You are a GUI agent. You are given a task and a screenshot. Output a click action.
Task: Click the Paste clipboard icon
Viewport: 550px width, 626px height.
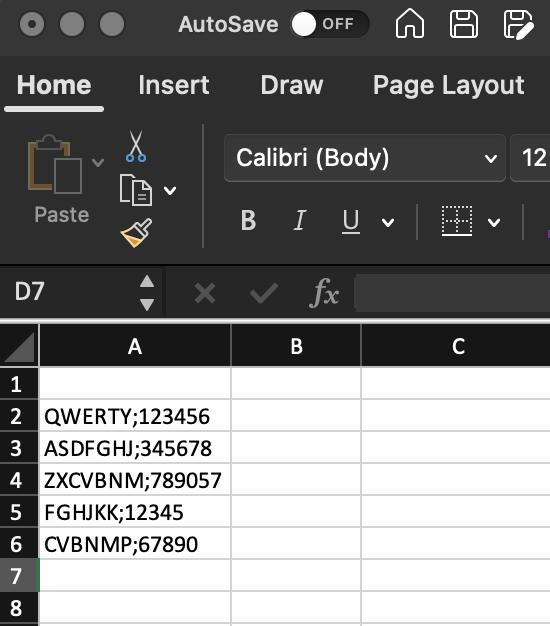point(55,164)
